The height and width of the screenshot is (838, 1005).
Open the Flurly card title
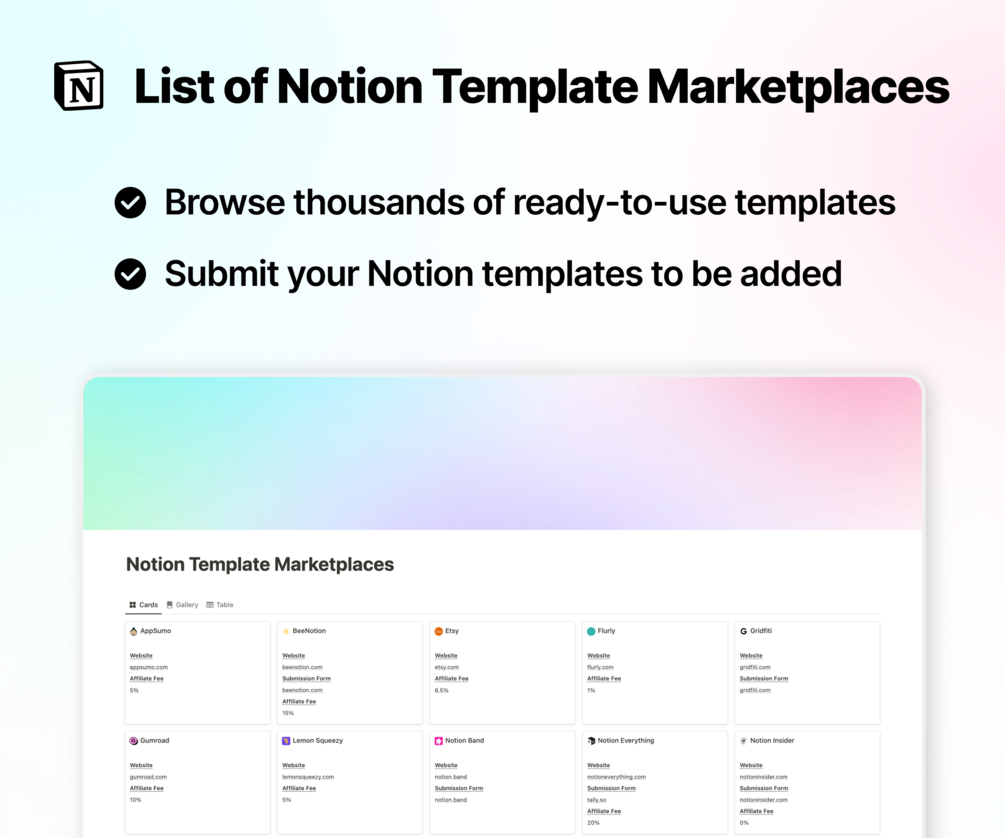pyautogui.click(x=606, y=631)
